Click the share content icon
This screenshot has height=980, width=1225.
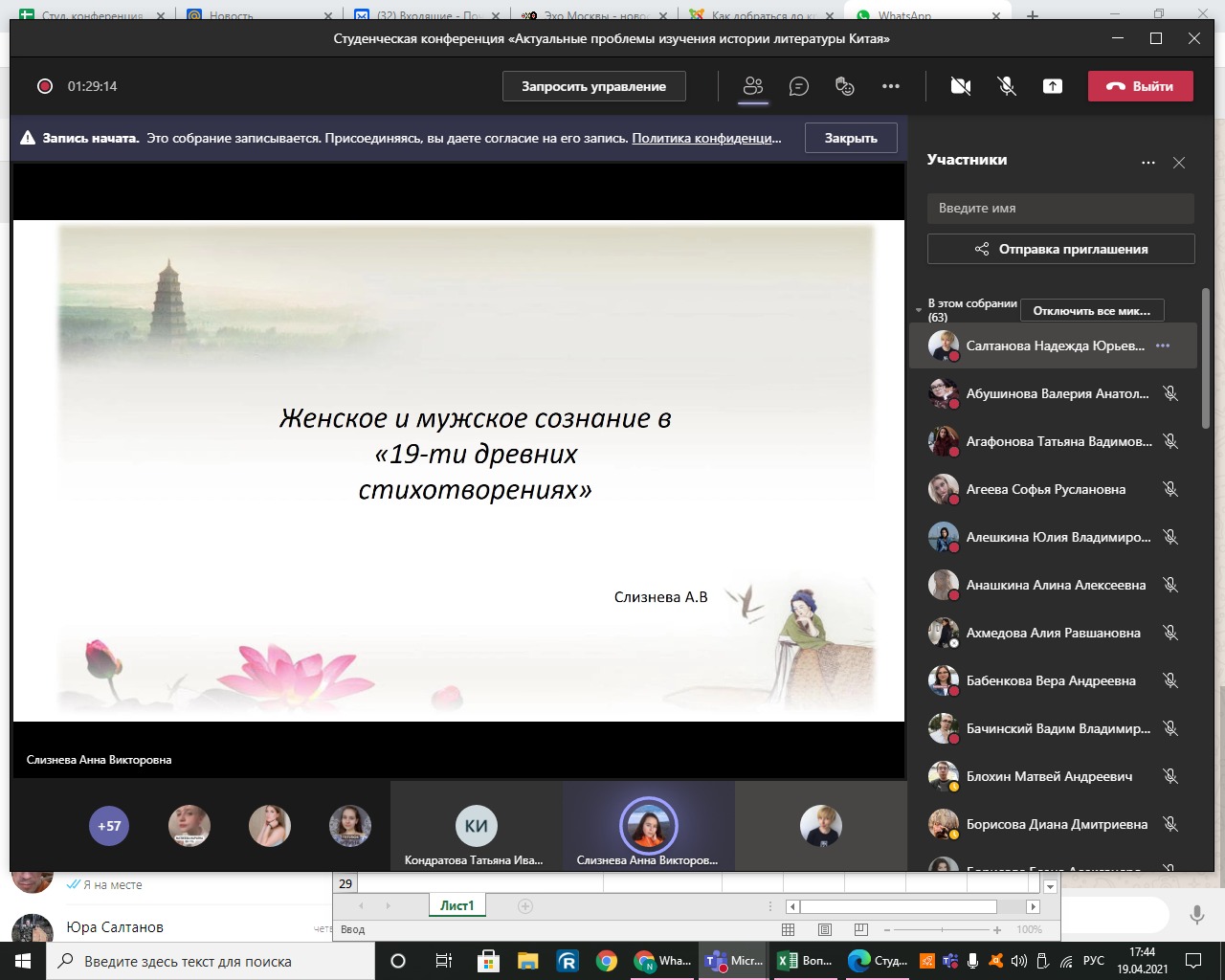point(1052,86)
